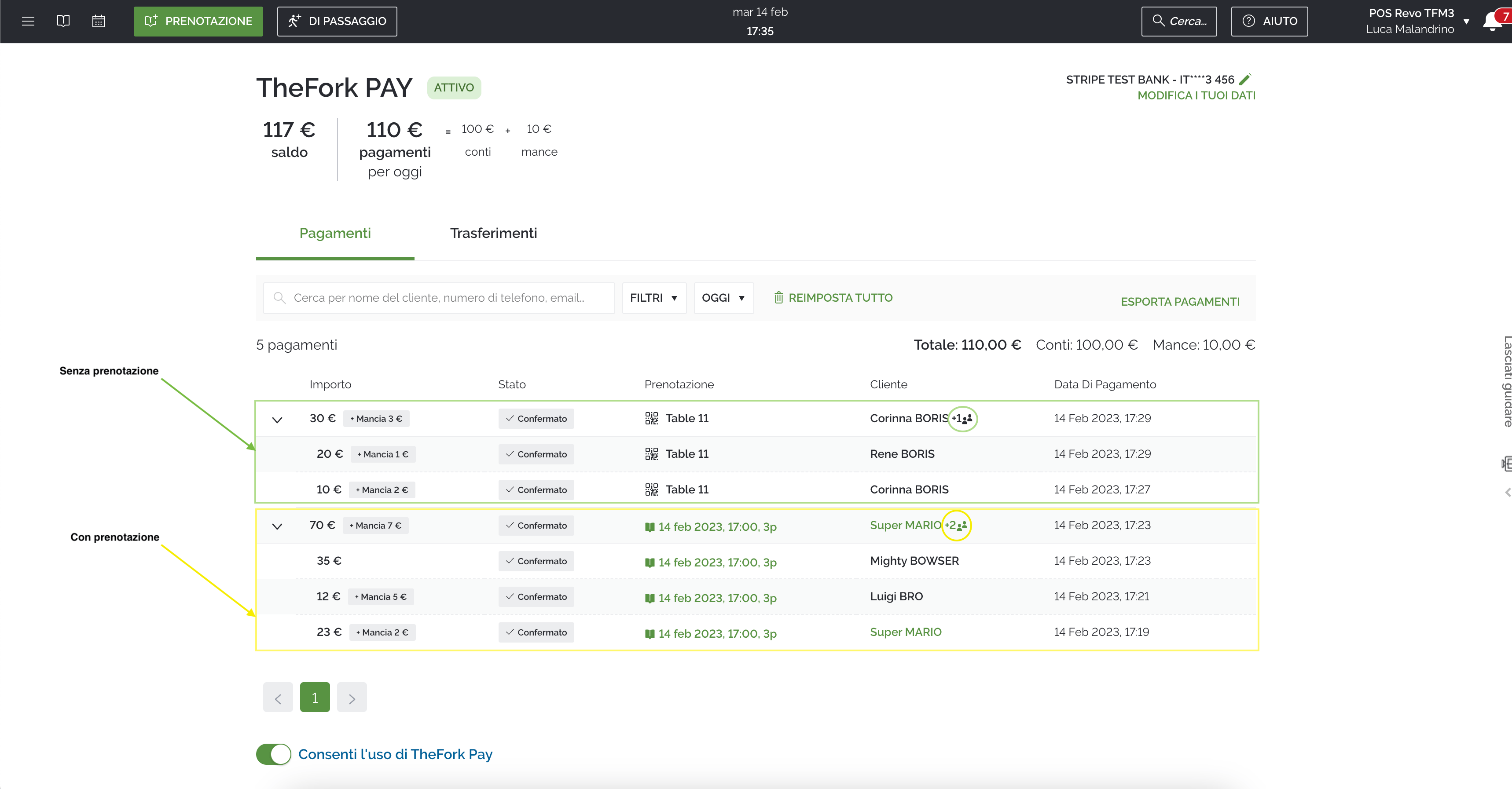This screenshot has height=789, width=1512.
Task: Click the magnifier icon in payments search
Action: click(x=280, y=297)
